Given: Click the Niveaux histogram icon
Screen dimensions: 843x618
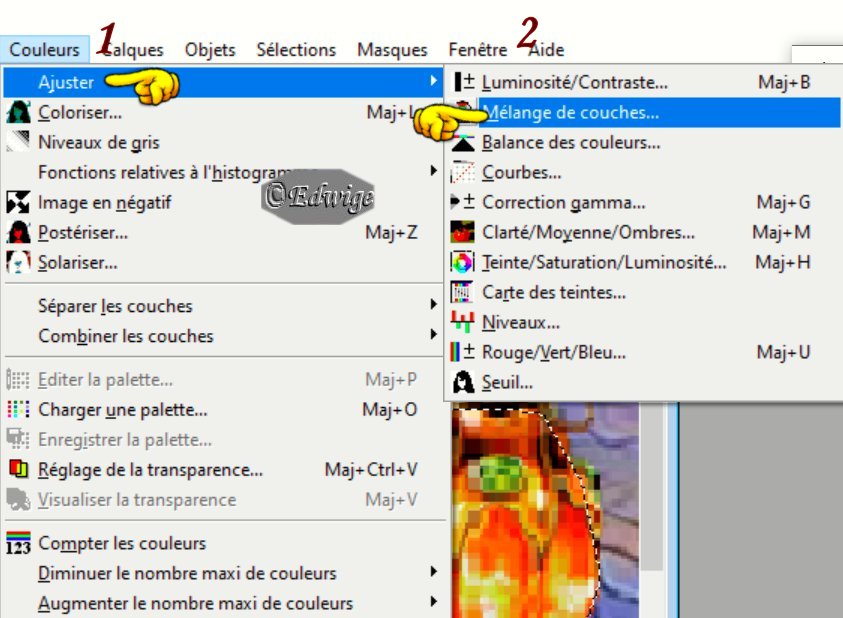Looking at the screenshot, I should point(462,322).
